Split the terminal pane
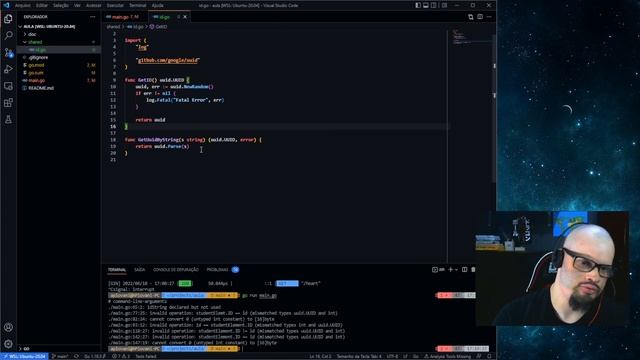This screenshot has width=640, height=360. point(464,270)
